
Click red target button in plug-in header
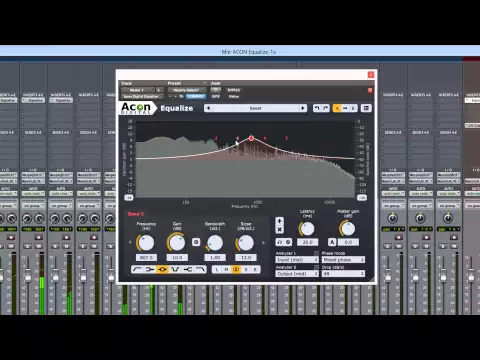click(370, 90)
